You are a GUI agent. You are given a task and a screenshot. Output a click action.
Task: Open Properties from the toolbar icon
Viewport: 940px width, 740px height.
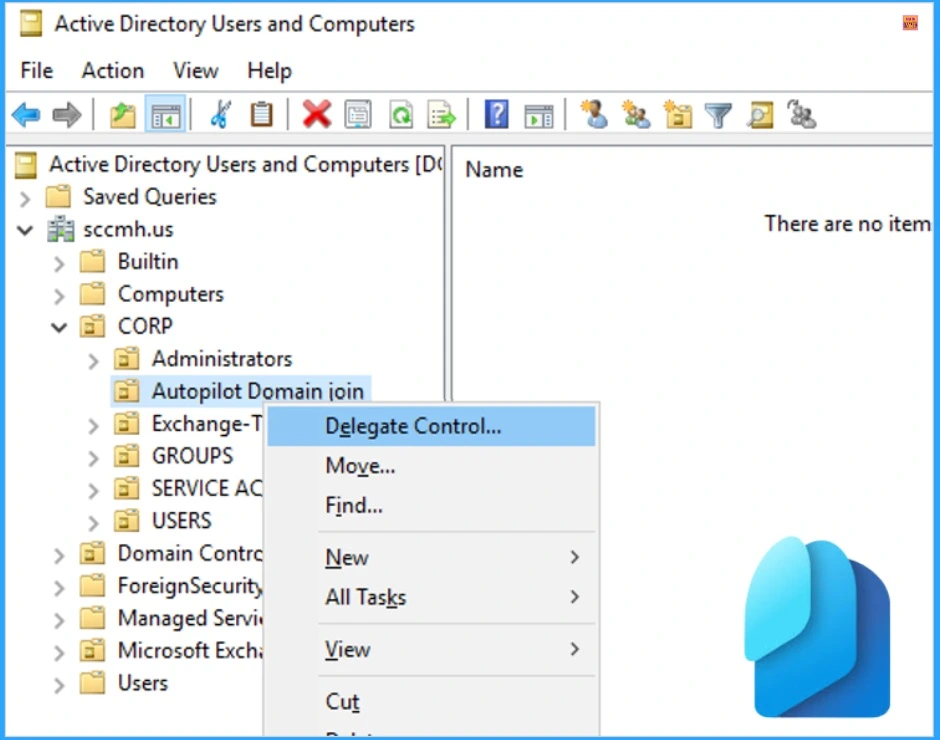[358, 114]
